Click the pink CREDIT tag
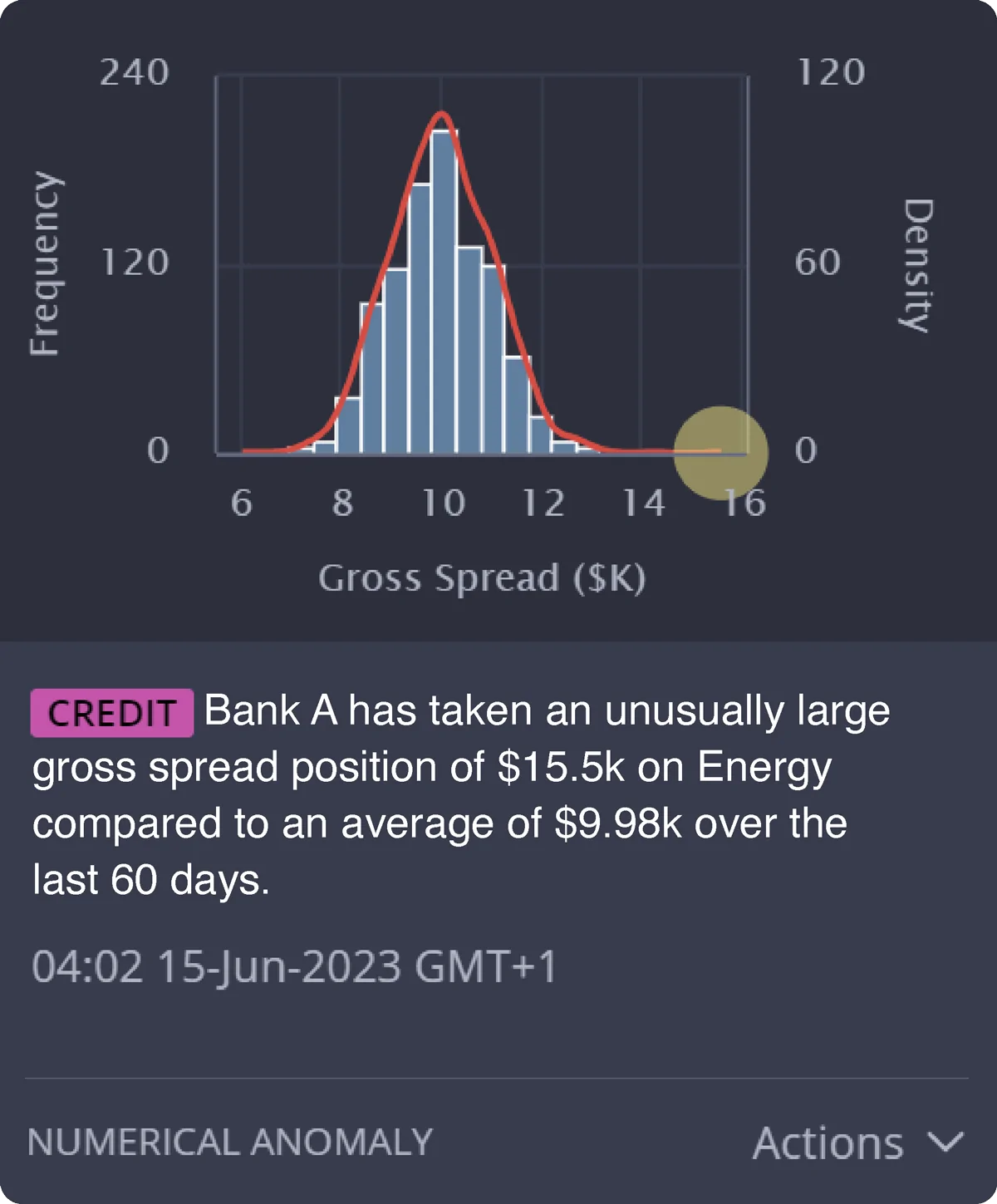The height and width of the screenshot is (1204, 997). (x=112, y=713)
